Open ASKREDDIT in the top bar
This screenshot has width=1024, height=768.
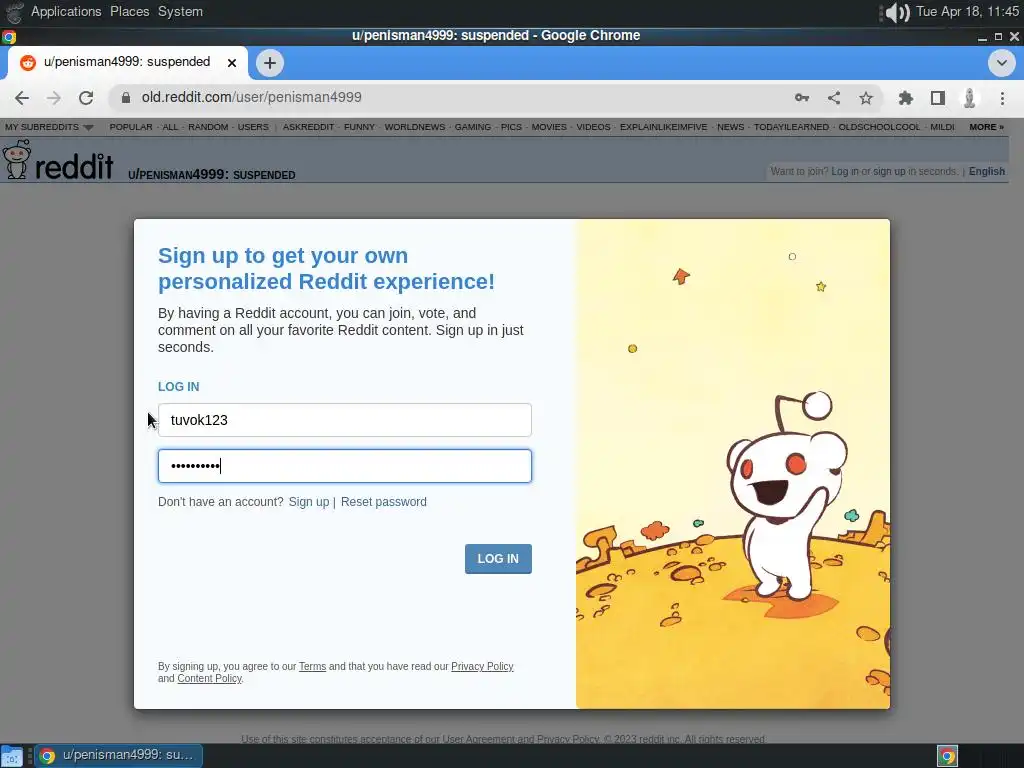pyautogui.click(x=308, y=127)
